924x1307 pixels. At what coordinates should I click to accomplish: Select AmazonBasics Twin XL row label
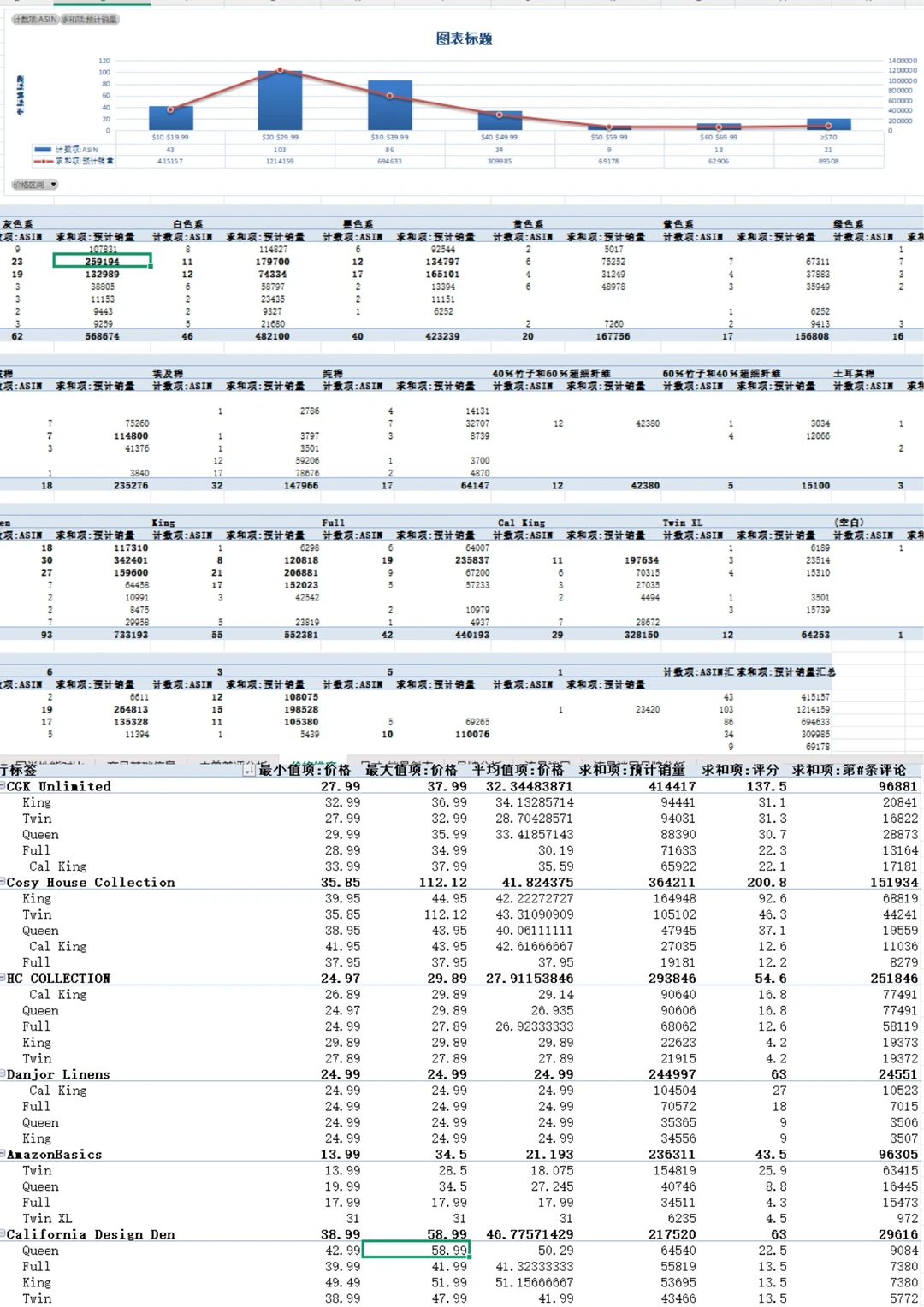tap(47, 1218)
